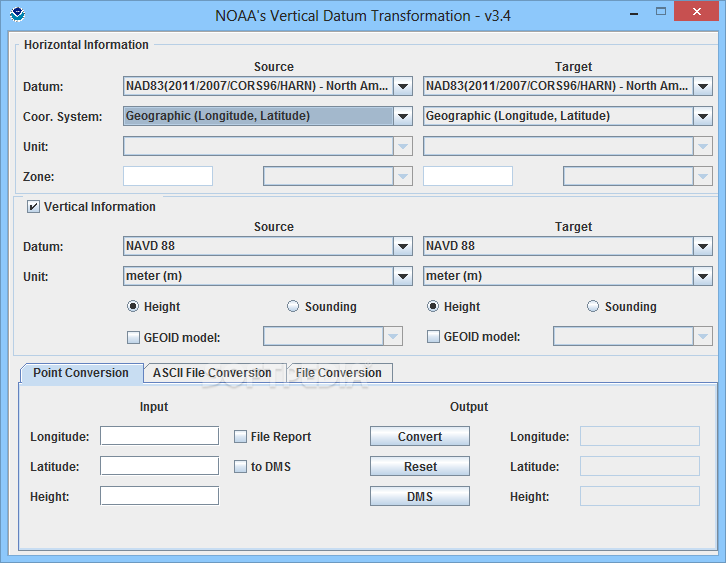Click the Convert button
Viewport: 726px width, 563px height.
[419, 437]
